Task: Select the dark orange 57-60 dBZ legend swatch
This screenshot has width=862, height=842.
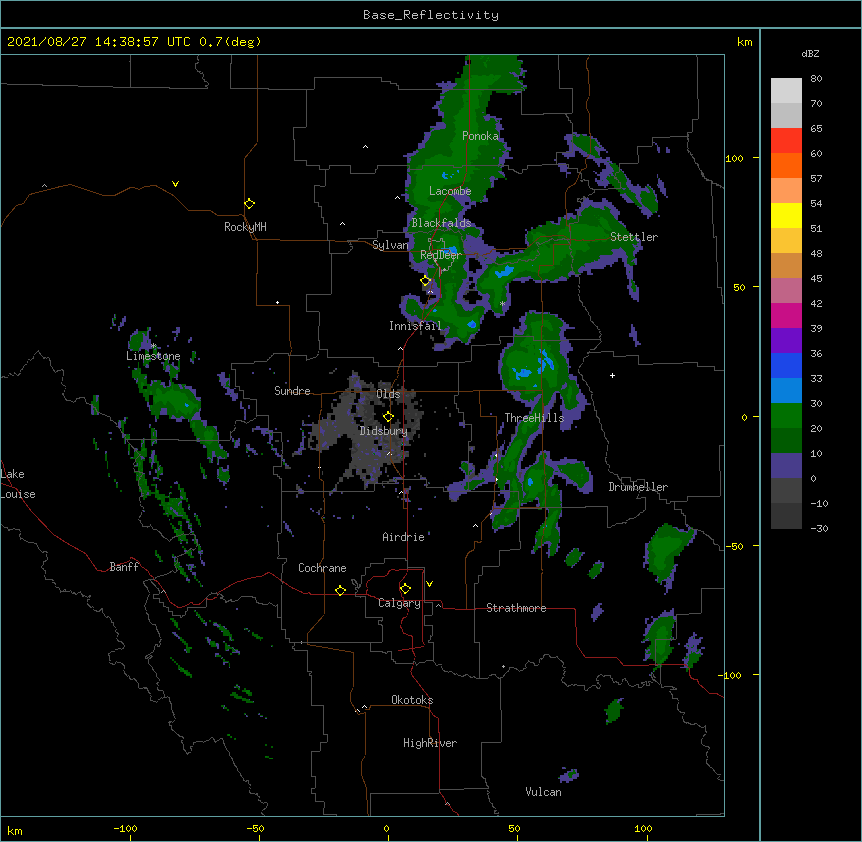Action: click(x=786, y=165)
